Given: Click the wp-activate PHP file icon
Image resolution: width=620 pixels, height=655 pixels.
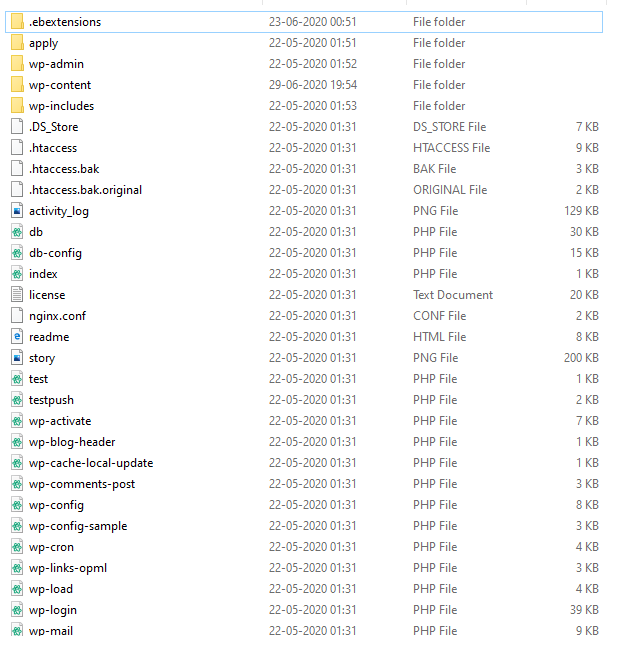Looking at the screenshot, I should (x=17, y=421).
